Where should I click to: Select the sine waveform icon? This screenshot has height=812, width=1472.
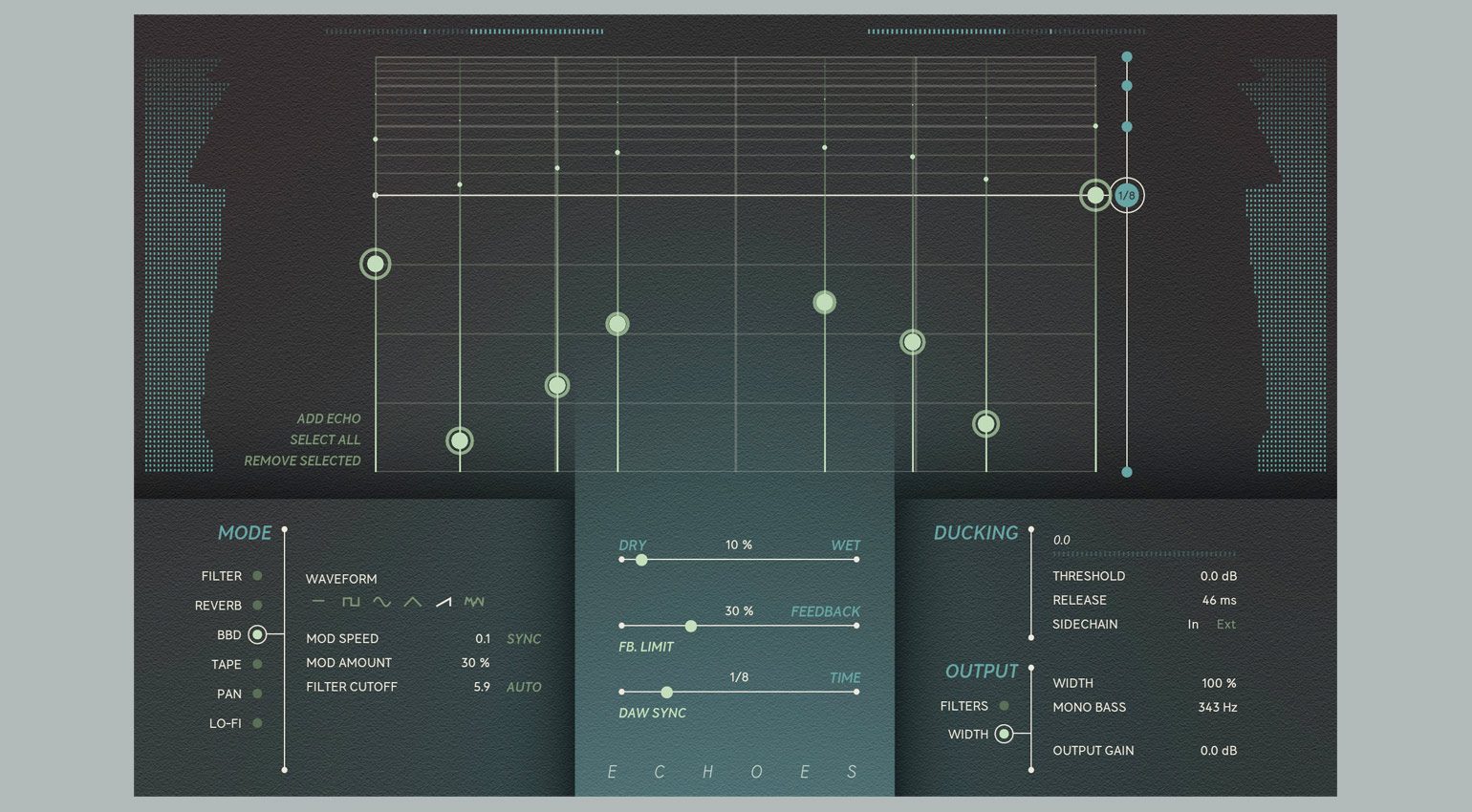[381, 602]
